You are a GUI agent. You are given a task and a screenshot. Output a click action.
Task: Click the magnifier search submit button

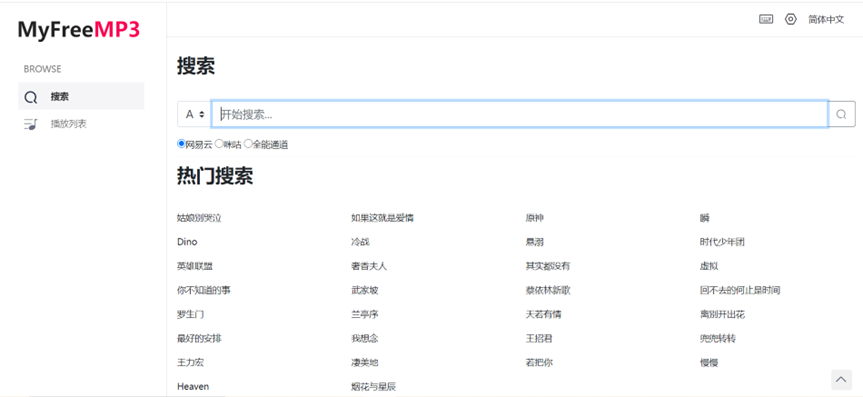point(842,114)
